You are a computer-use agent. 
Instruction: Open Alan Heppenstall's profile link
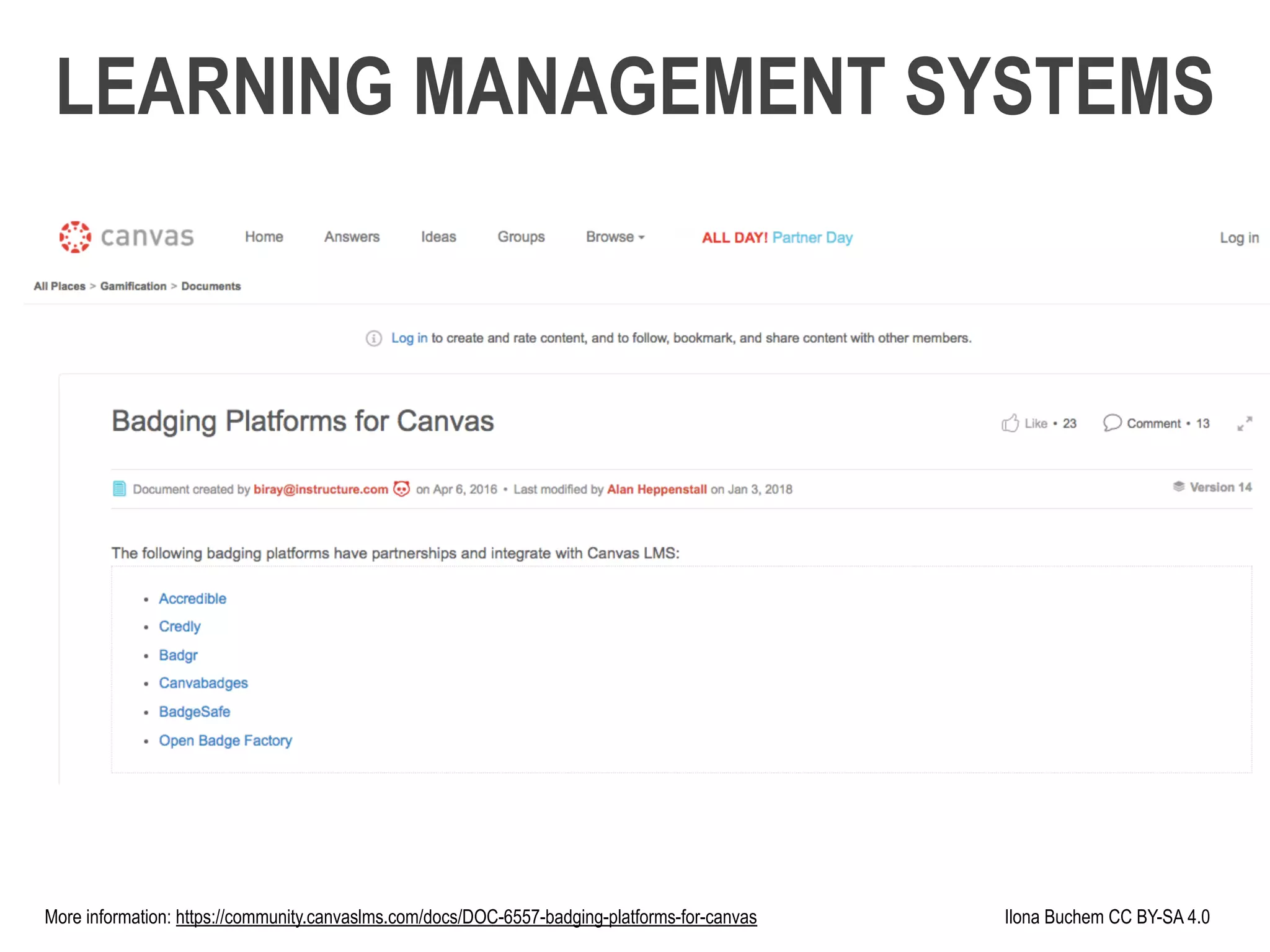pos(657,489)
